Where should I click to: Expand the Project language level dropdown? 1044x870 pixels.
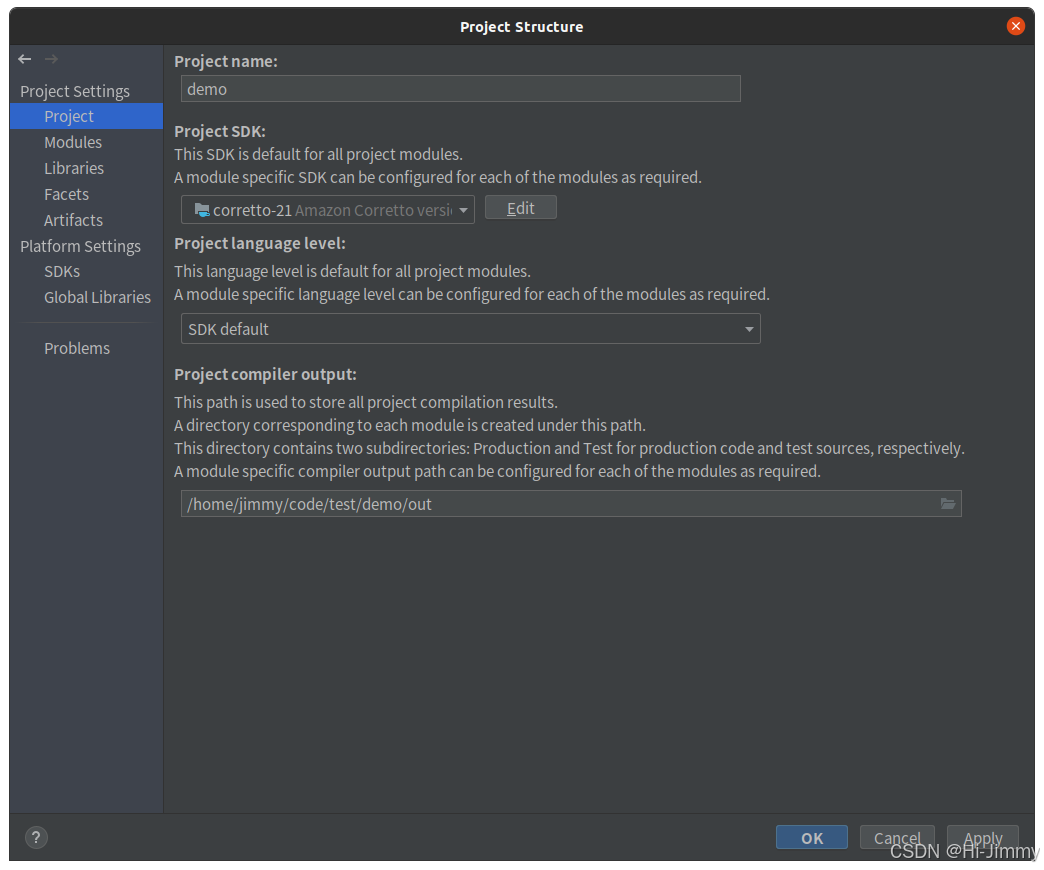(x=748, y=328)
